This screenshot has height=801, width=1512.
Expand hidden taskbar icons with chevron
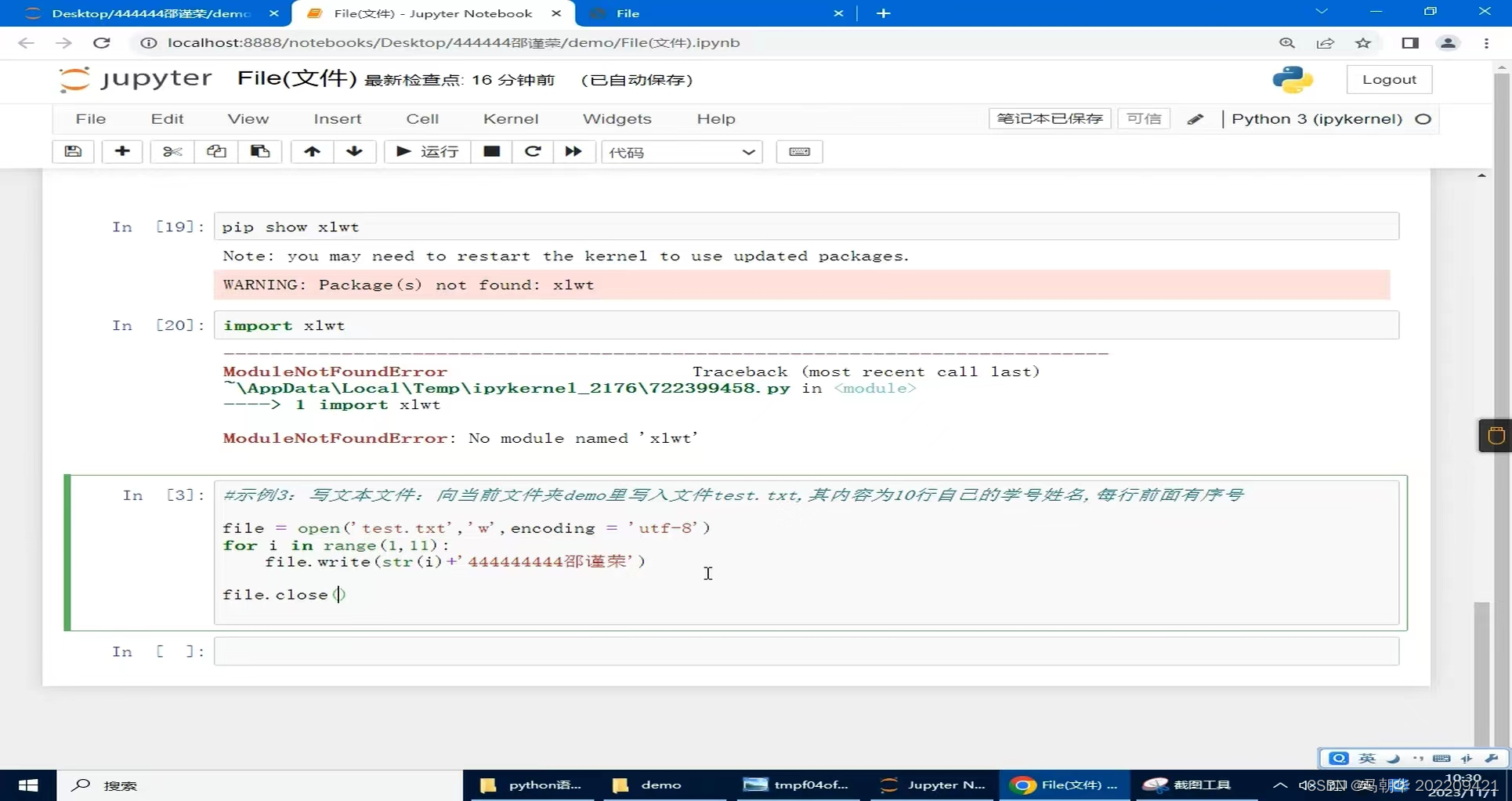[x=1280, y=785]
